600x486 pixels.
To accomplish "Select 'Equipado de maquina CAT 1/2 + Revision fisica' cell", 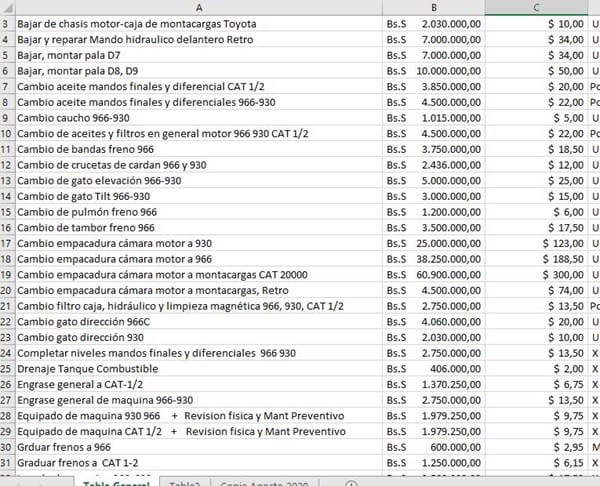I will click(199, 432).
